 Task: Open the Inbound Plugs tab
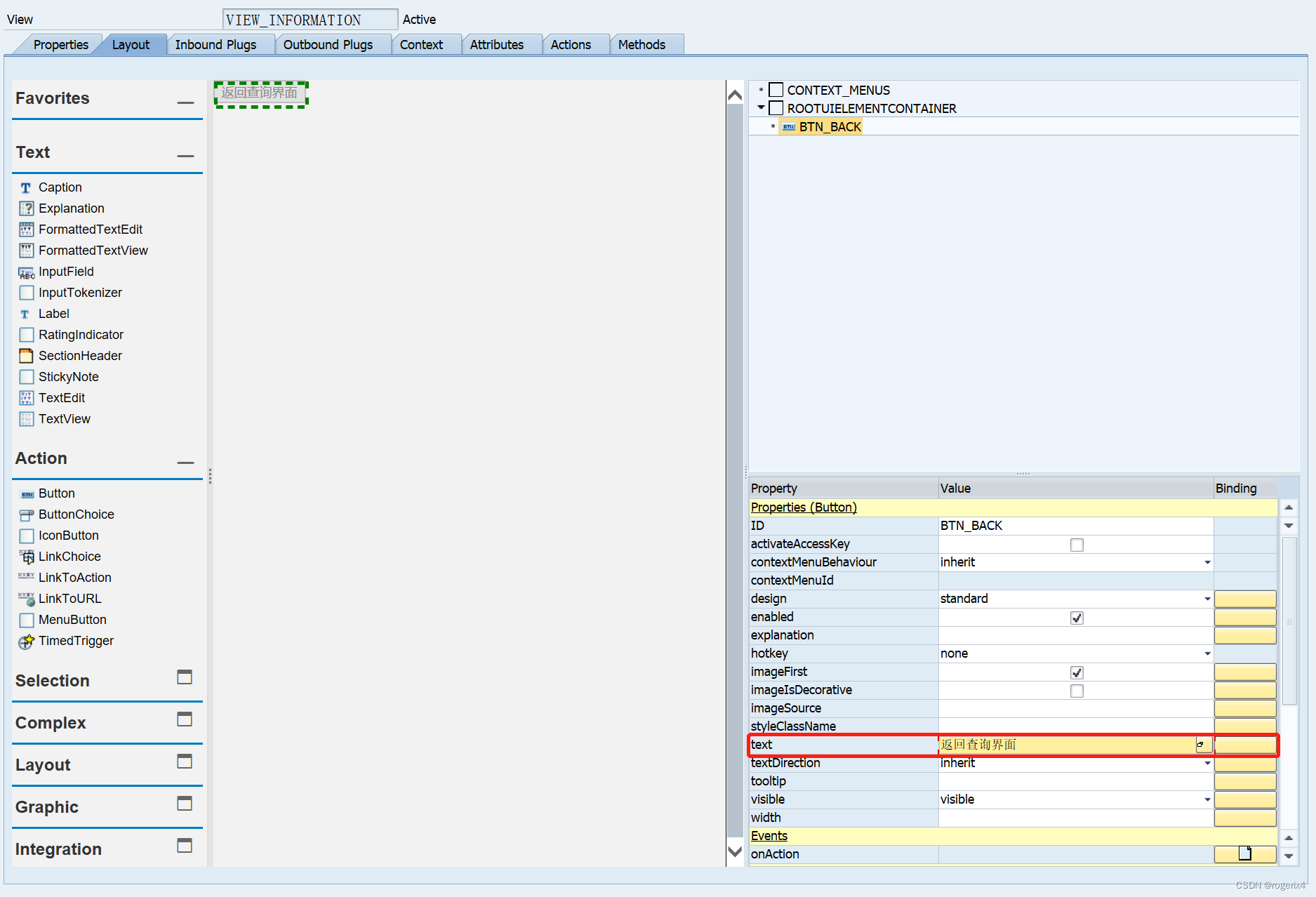click(215, 45)
